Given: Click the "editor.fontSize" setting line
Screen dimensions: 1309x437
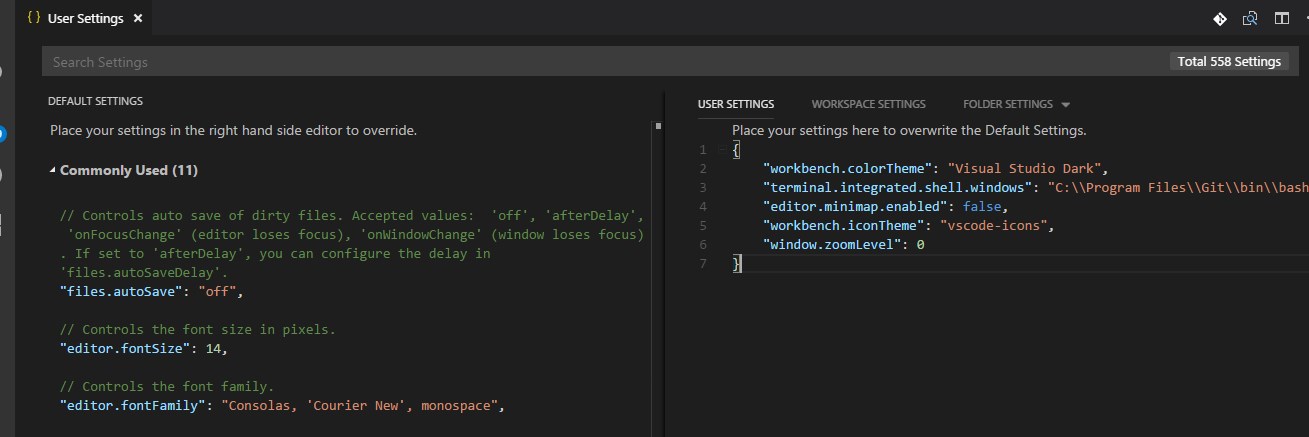Looking at the screenshot, I should (x=143, y=348).
